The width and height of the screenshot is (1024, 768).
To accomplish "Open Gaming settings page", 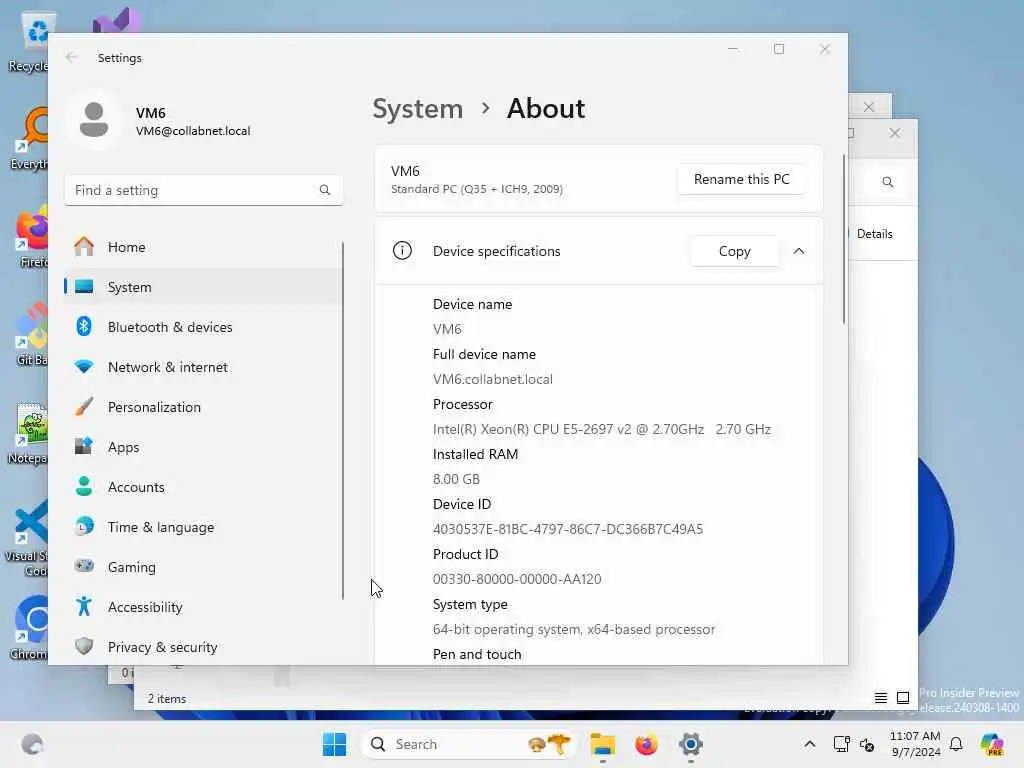I will (202, 567).
